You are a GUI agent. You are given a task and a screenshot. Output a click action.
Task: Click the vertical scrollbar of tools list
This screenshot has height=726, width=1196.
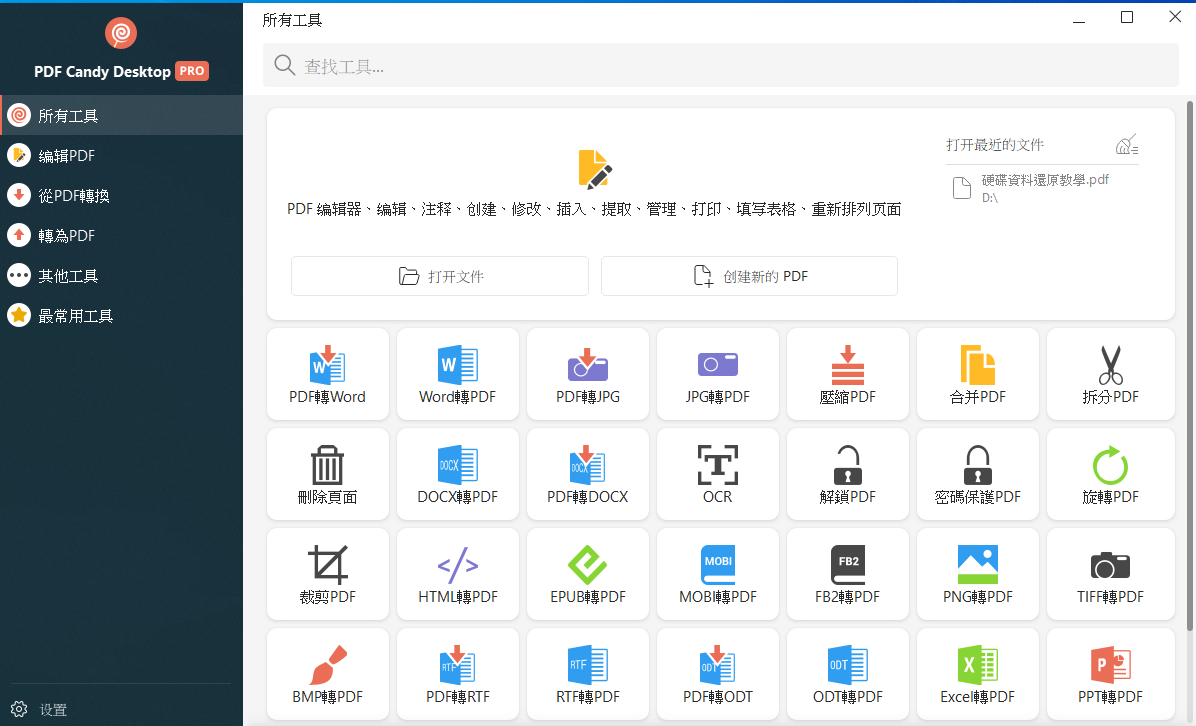[x=1189, y=366]
